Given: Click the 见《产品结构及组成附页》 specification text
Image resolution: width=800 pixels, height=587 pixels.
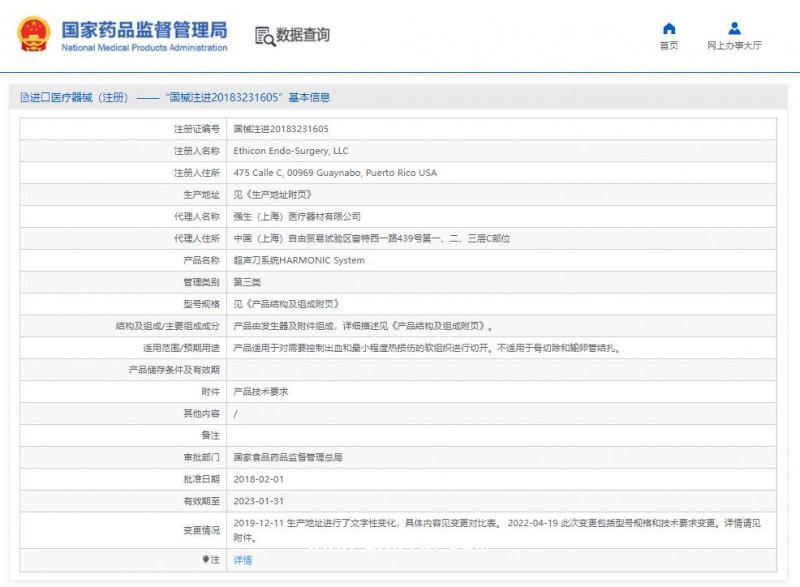Looking at the screenshot, I should (x=289, y=304).
